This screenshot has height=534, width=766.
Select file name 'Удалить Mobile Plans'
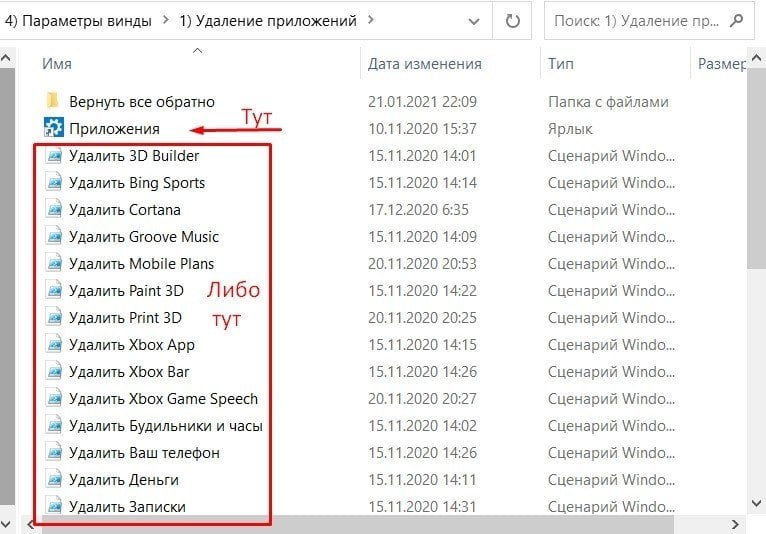[x=141, y=264]
